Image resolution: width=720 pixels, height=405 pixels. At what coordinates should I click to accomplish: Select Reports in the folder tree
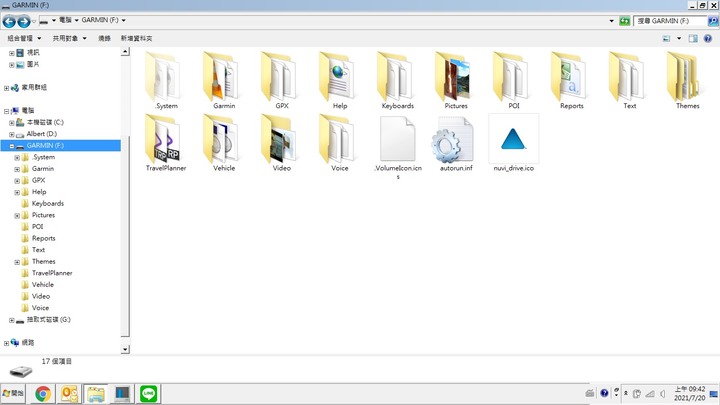point(44,238)
